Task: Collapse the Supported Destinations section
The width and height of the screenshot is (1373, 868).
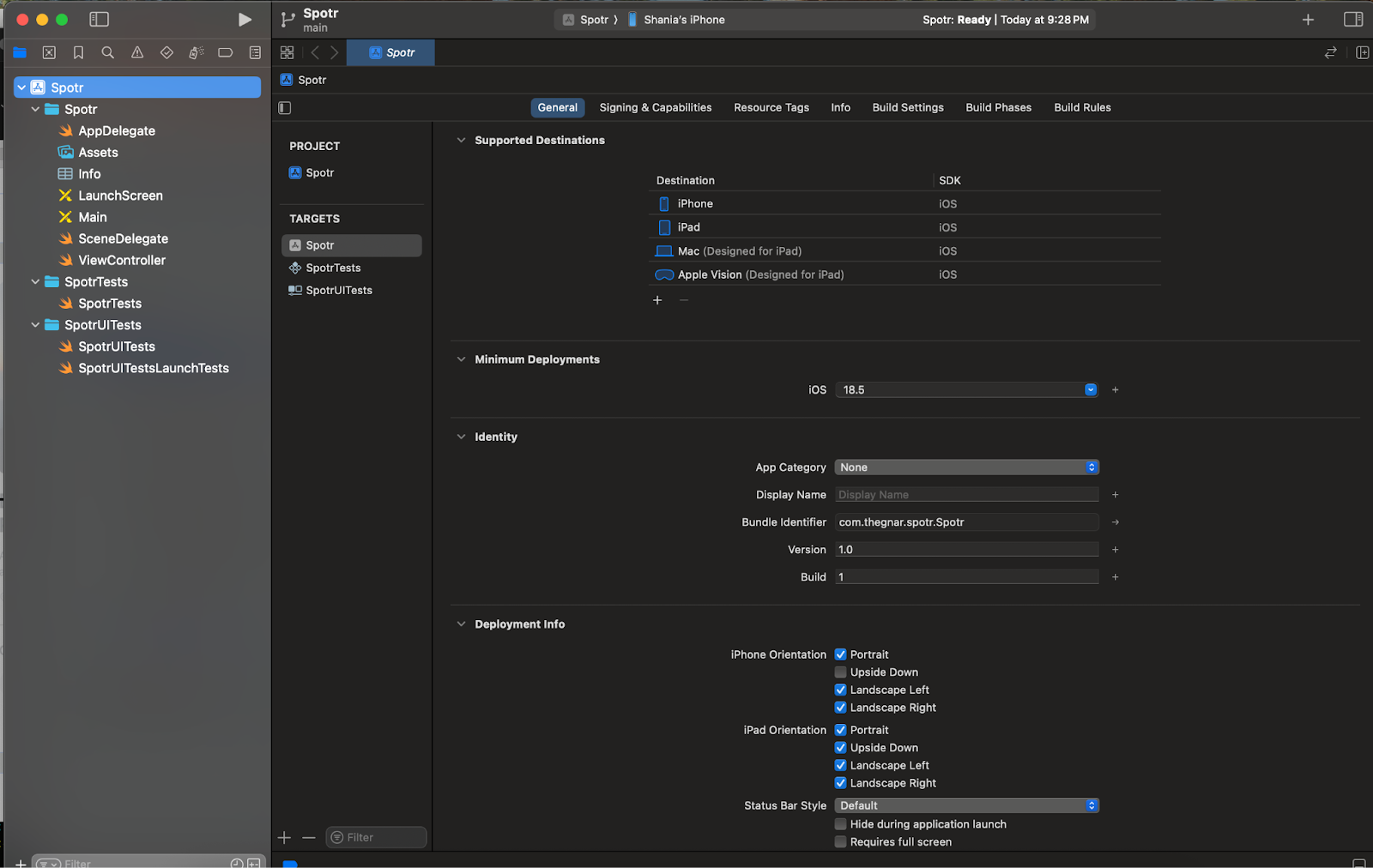Action: [461, 140]
